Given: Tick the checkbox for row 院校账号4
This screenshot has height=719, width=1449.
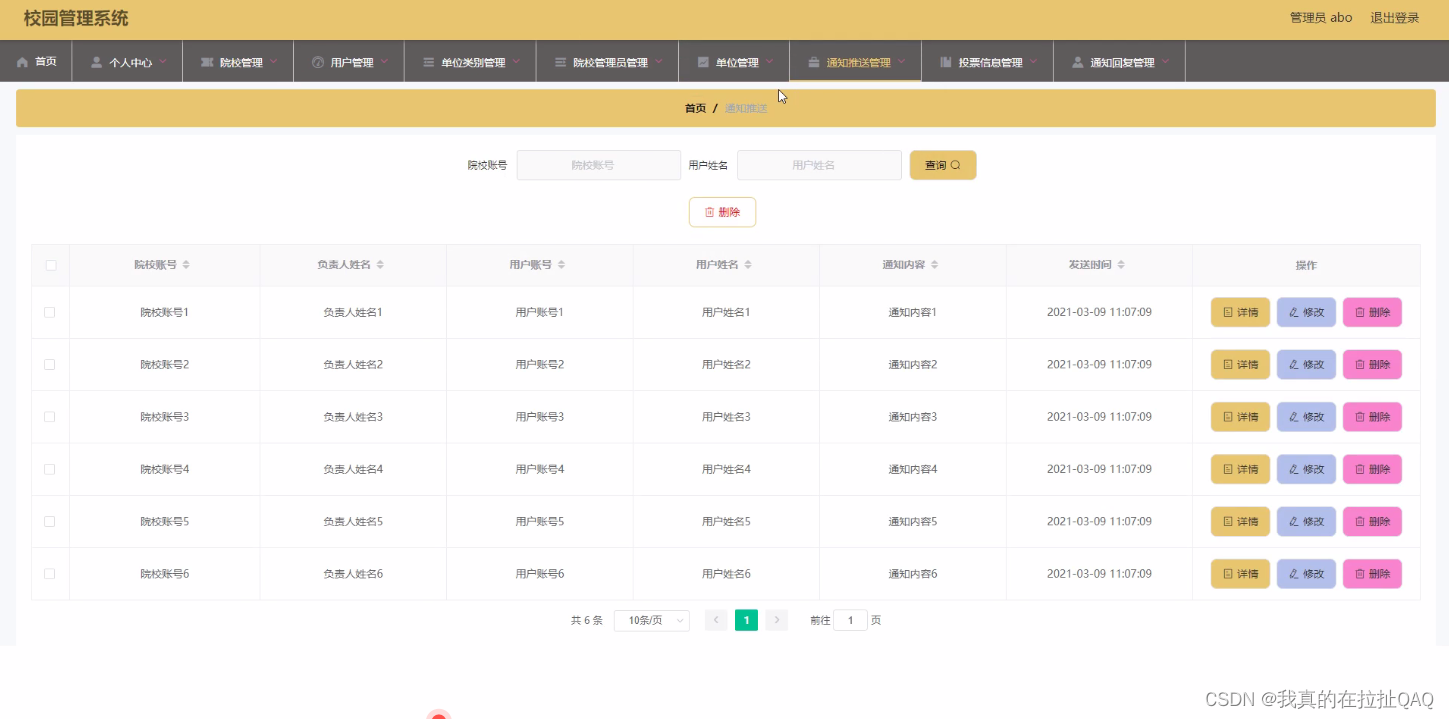Looking at the screenshot, I should [x=50, y=469].
